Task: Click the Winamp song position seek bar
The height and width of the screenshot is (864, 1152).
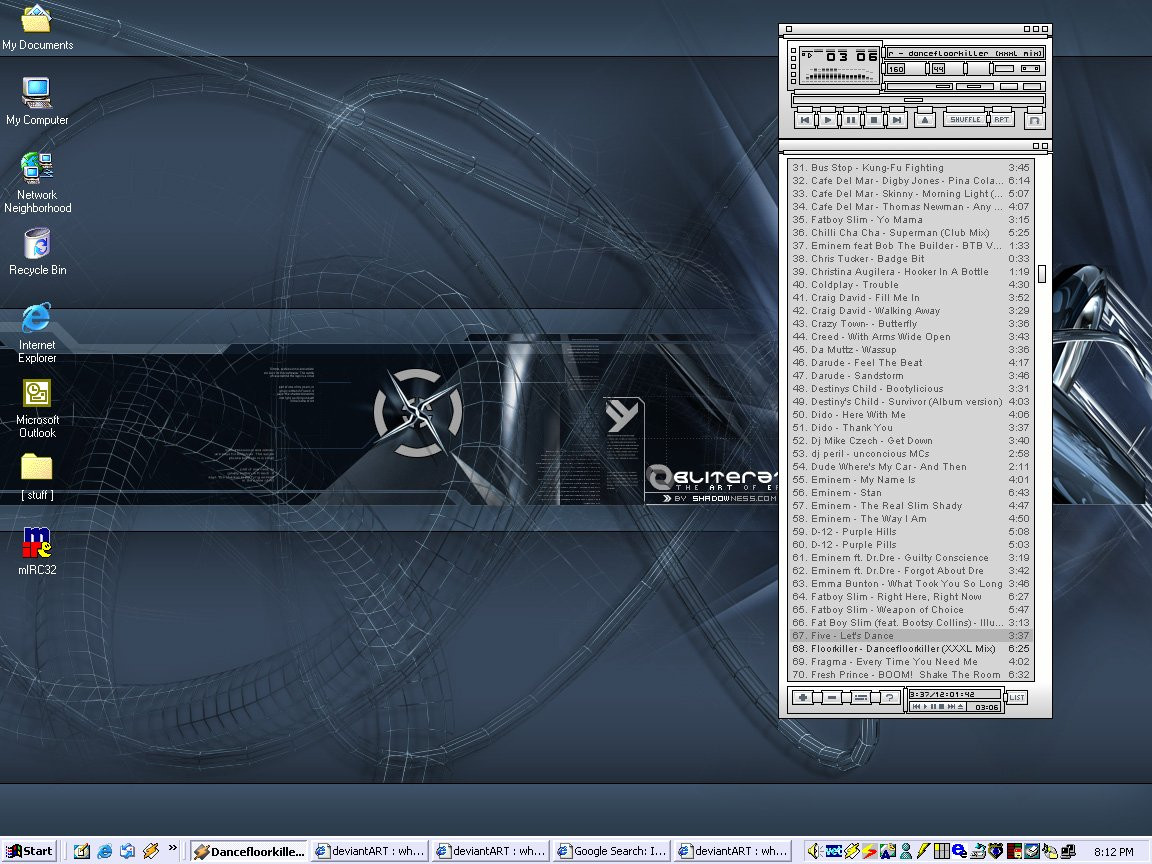Action: [918, 100]
